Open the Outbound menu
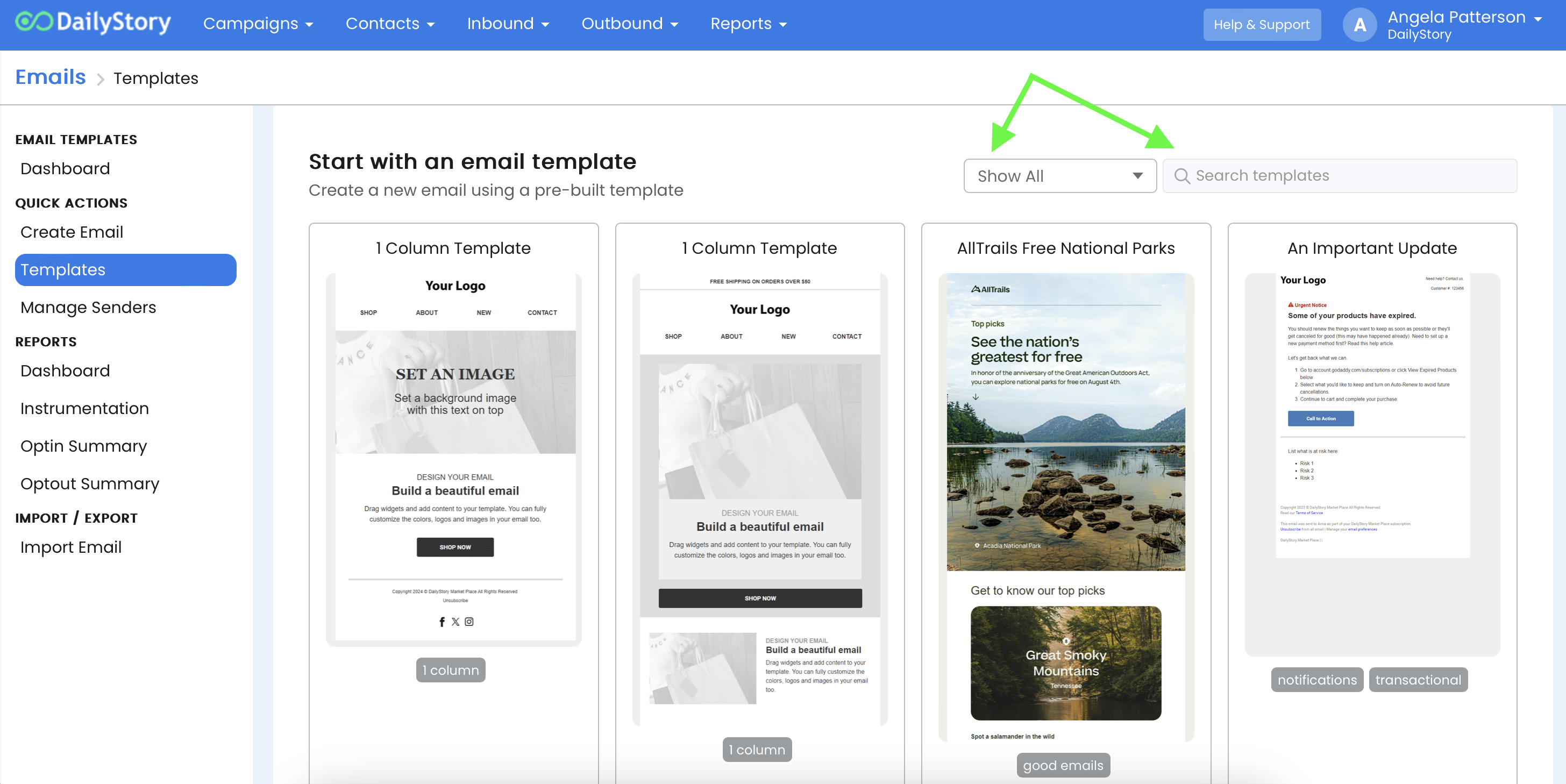Screen dimensions: 1566x784 (x=629, y=24)
